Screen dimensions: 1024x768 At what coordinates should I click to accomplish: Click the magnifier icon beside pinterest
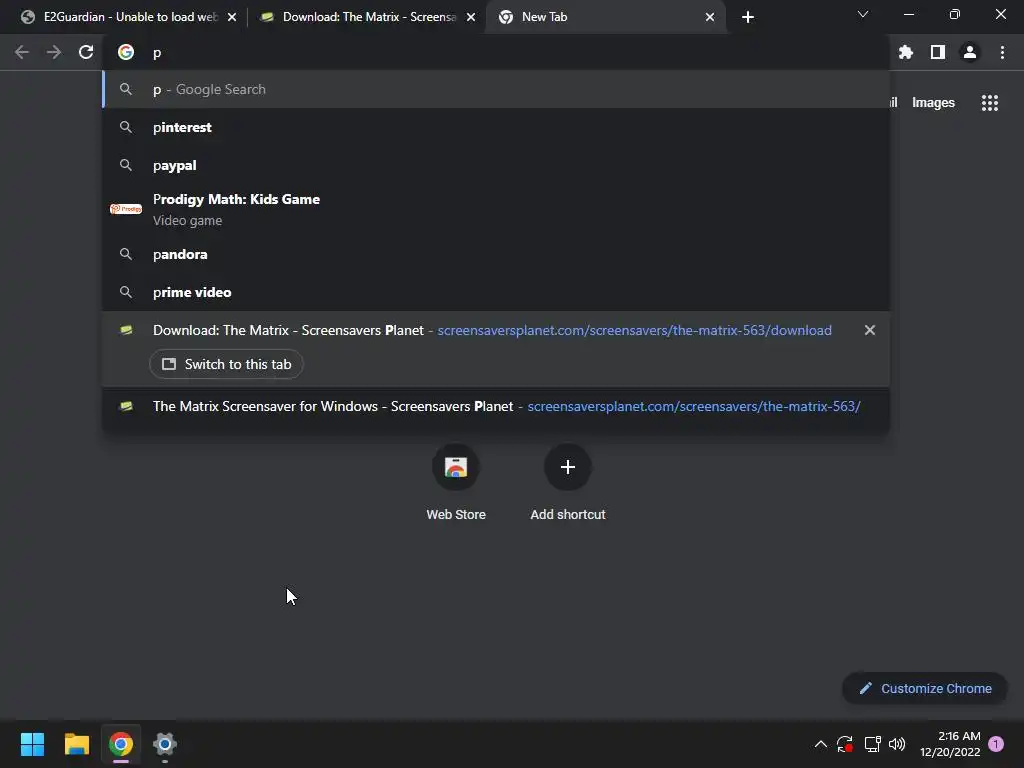click(126, 127)
